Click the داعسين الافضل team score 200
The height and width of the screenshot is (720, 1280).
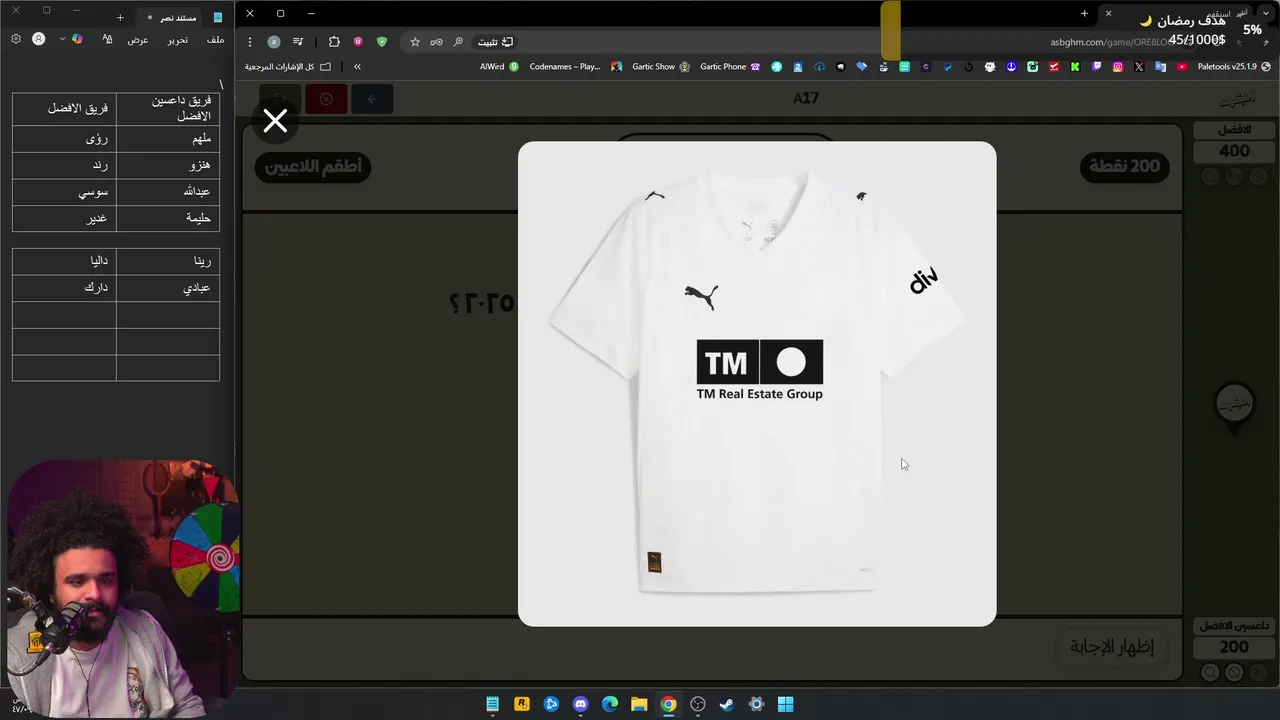(x=1234, y=647)
